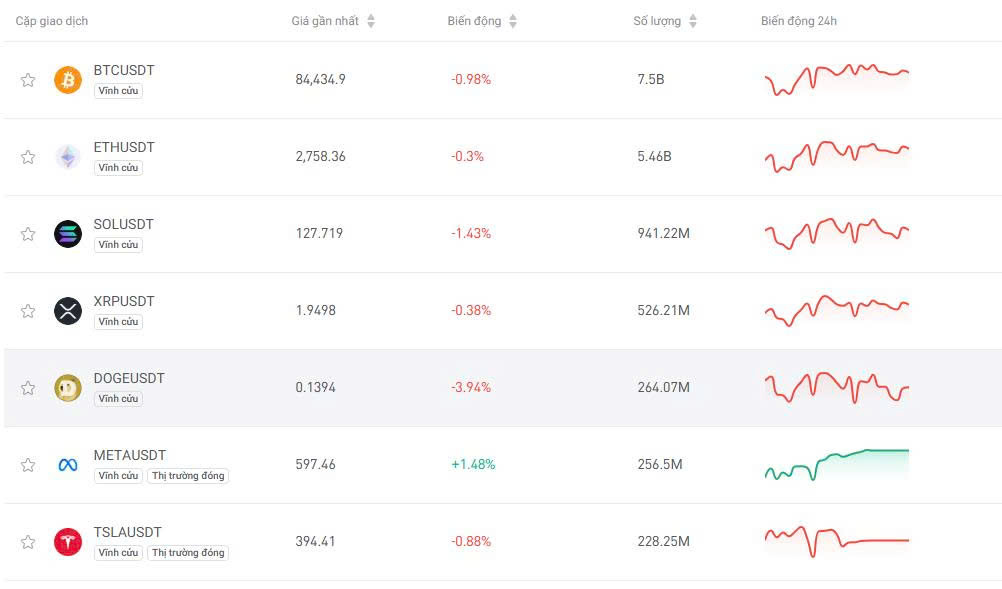
Task: Sort by Số lượng using its arrows
Action: [692, 20]
